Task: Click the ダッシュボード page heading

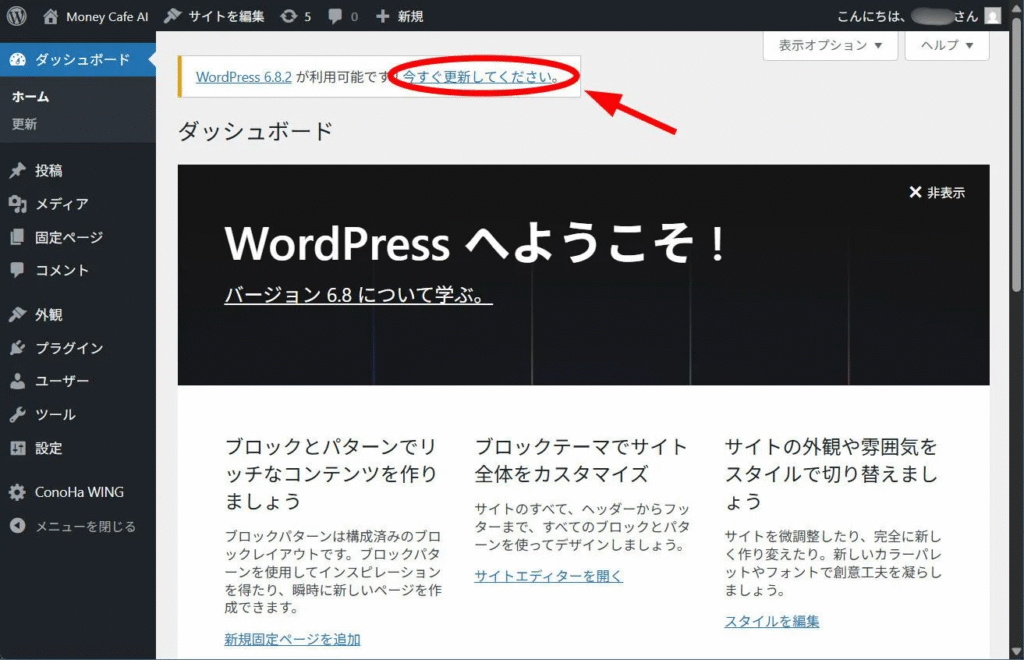Action: (255, 131)
